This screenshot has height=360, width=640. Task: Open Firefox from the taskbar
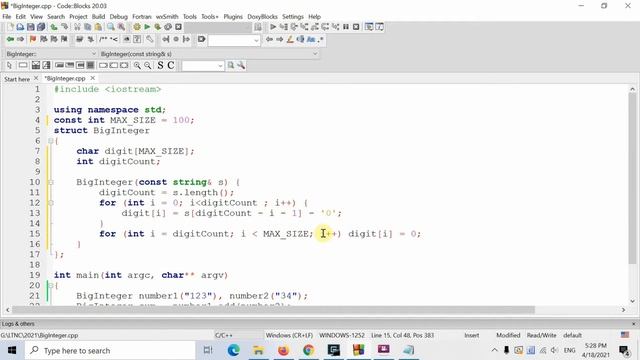click(x=283, y=350)
